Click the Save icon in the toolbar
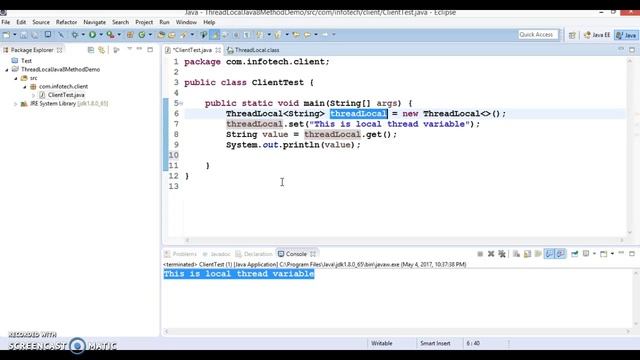Viewport: 640px width, 360px height. 24,35
